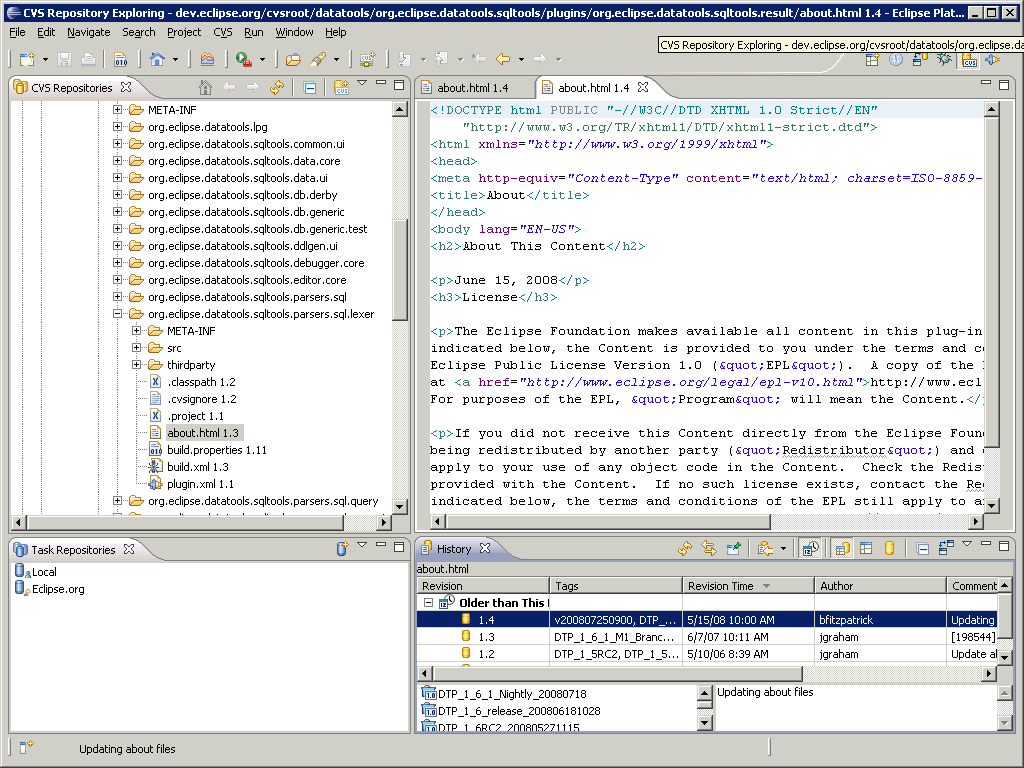Click the Open Task folder toolbar icon
The height and width of the screenshot is (768, 1024).
293,60
